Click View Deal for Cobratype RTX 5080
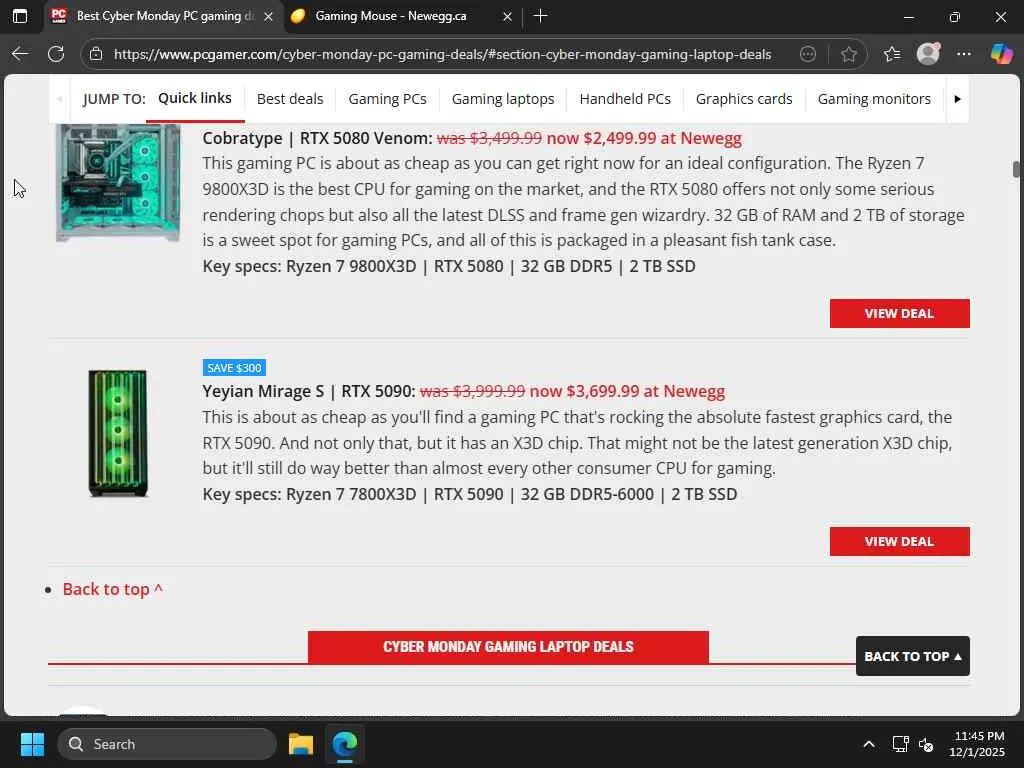The width and height of the screenshot is (1024, 768). [899, 313]
